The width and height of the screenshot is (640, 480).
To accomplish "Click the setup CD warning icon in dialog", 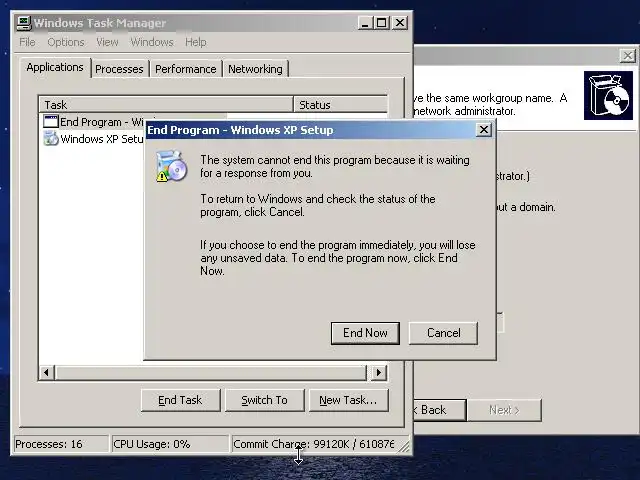I will (171, 166).
